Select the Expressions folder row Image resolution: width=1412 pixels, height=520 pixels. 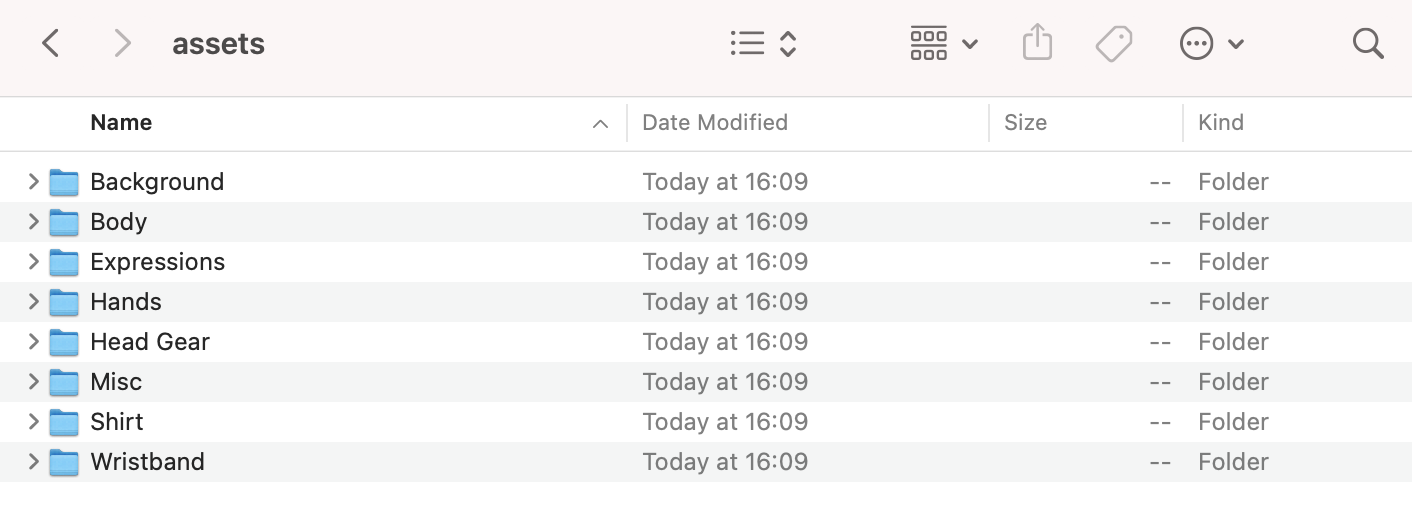point(706,262)
